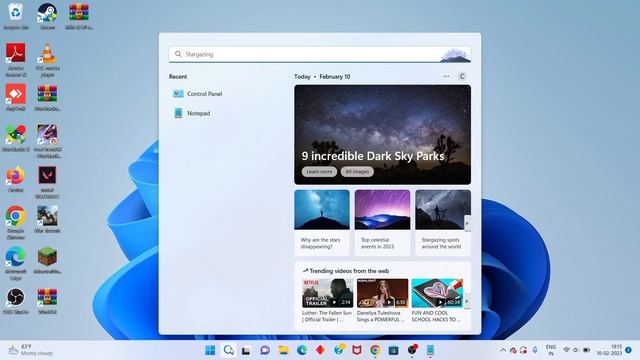Viewport: 640px width, 360px height.
Task: Open the AnyDesk desktop shortcut
Action: pyautogui.click(x=16, y=97)
